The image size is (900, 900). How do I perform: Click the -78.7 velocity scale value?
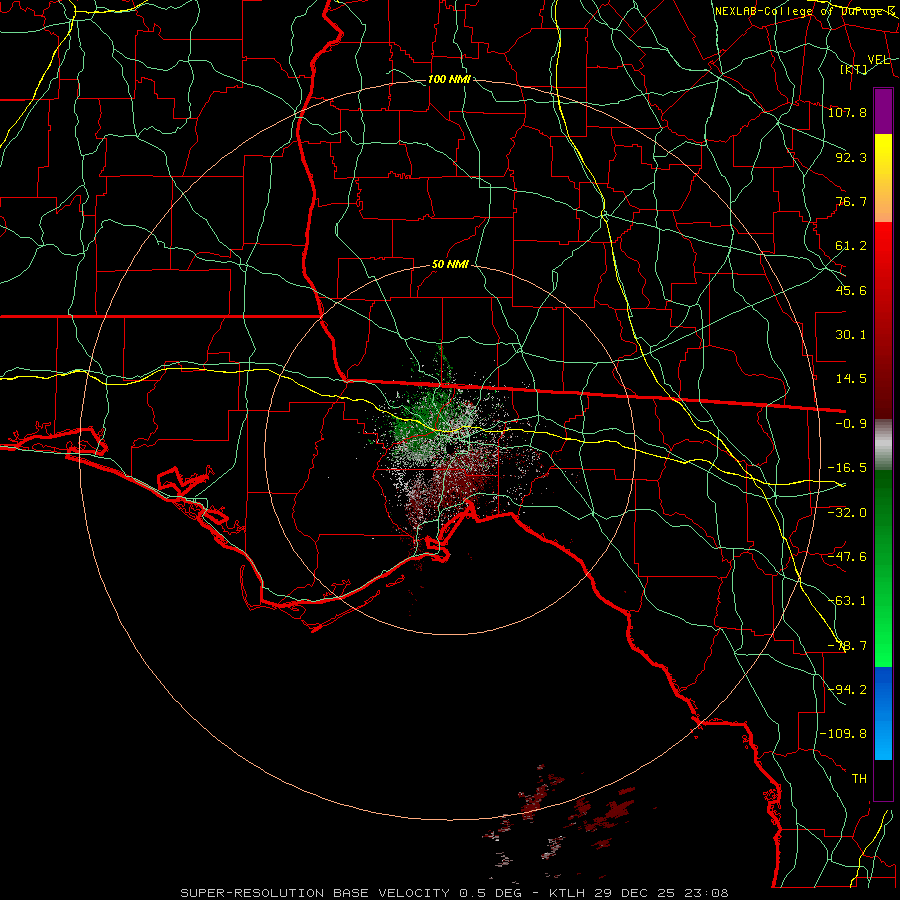847,646
